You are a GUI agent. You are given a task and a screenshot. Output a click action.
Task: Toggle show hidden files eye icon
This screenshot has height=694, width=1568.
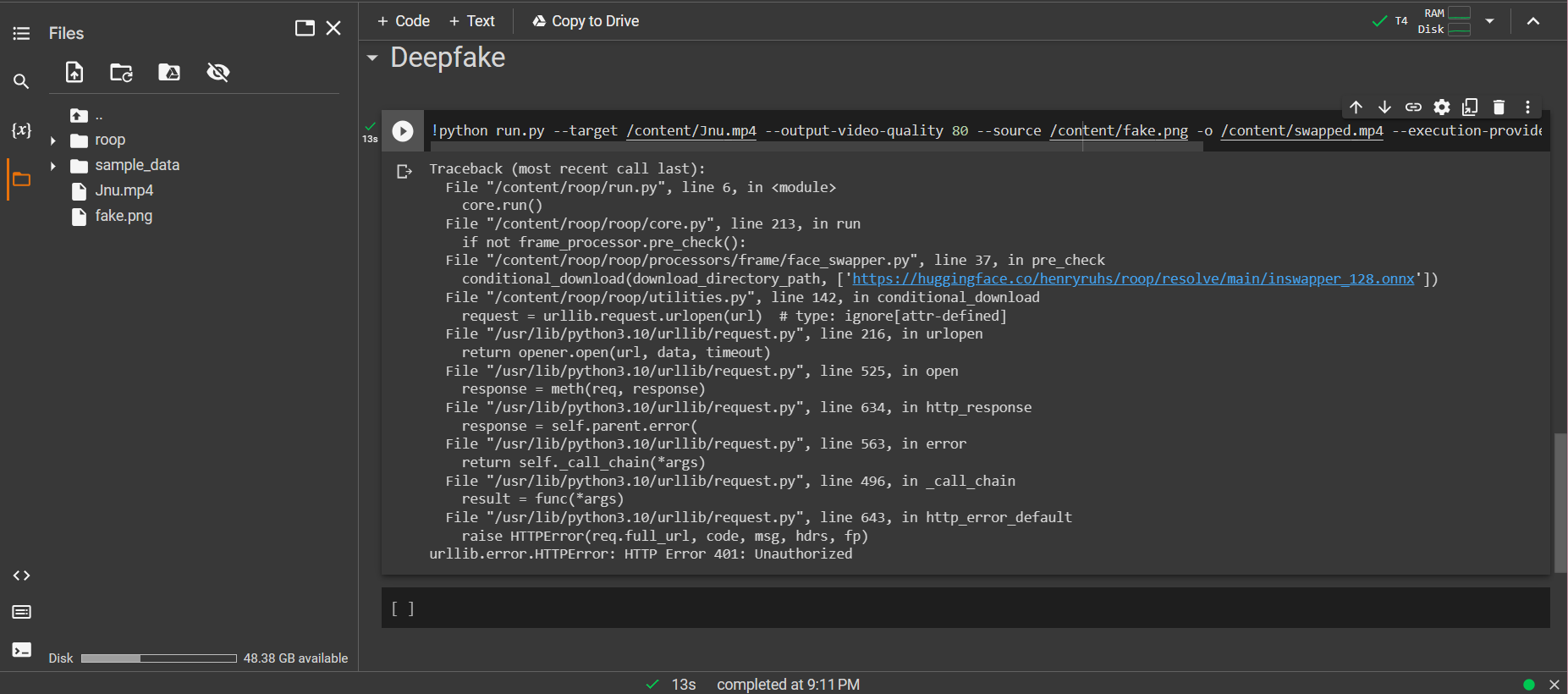(x=218, y=73)
